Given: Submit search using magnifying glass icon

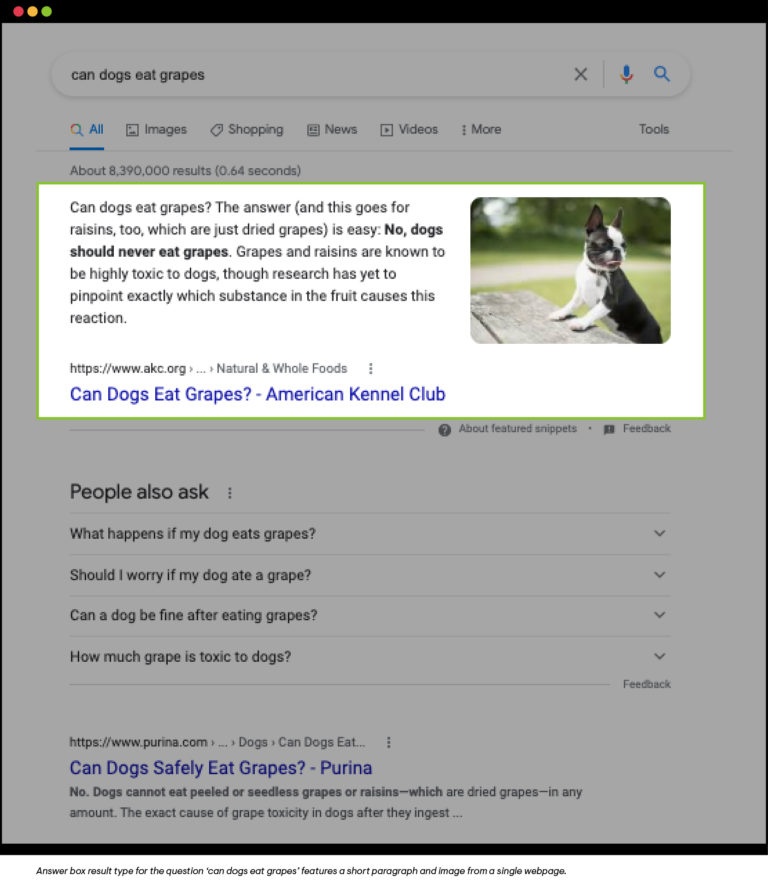Looking at the screenshot, I should click(x=661, y=74).
